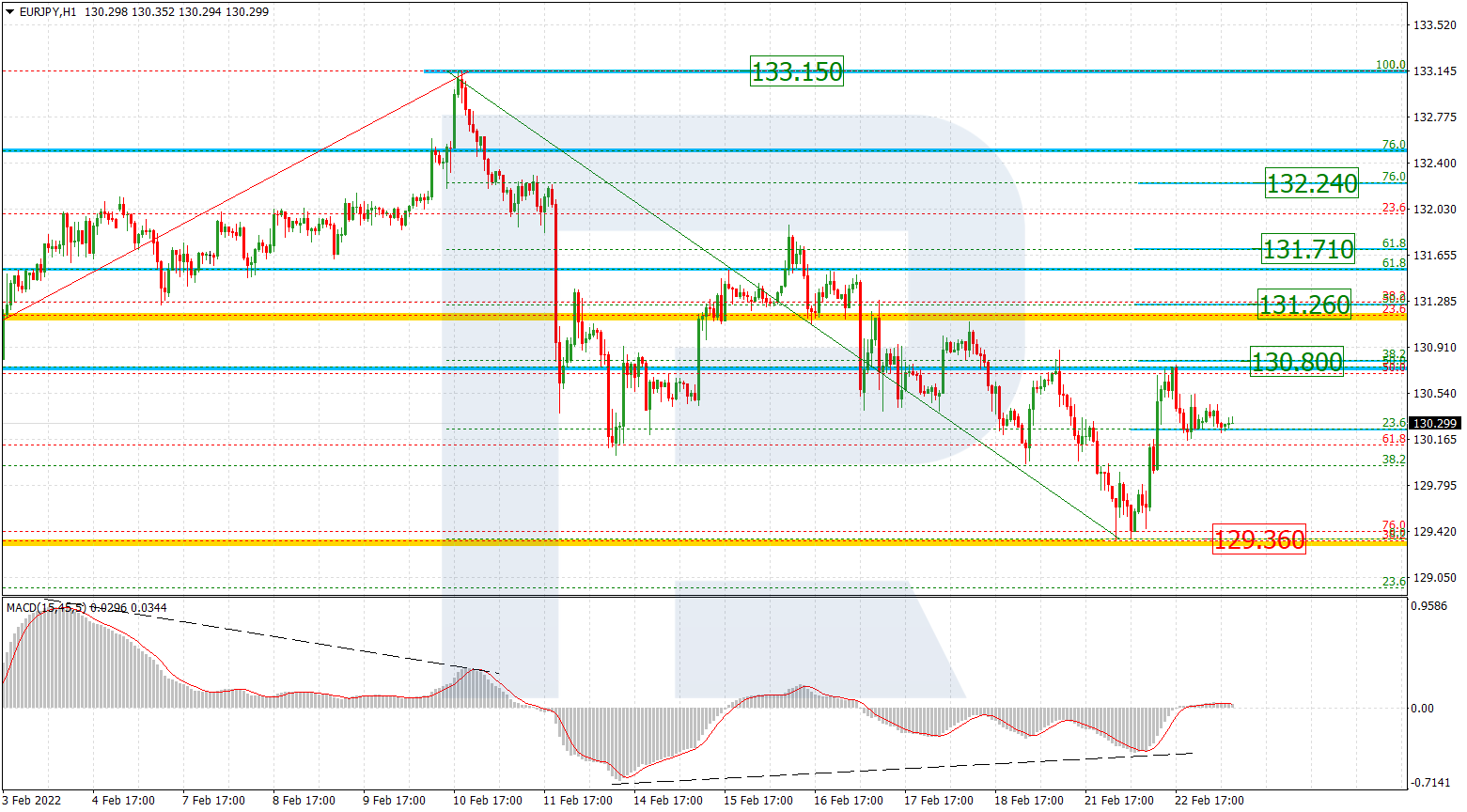Click 130.165 on the price axis
The height and width of the screenshot is (812, 1467).
[x=1435, y=440]
